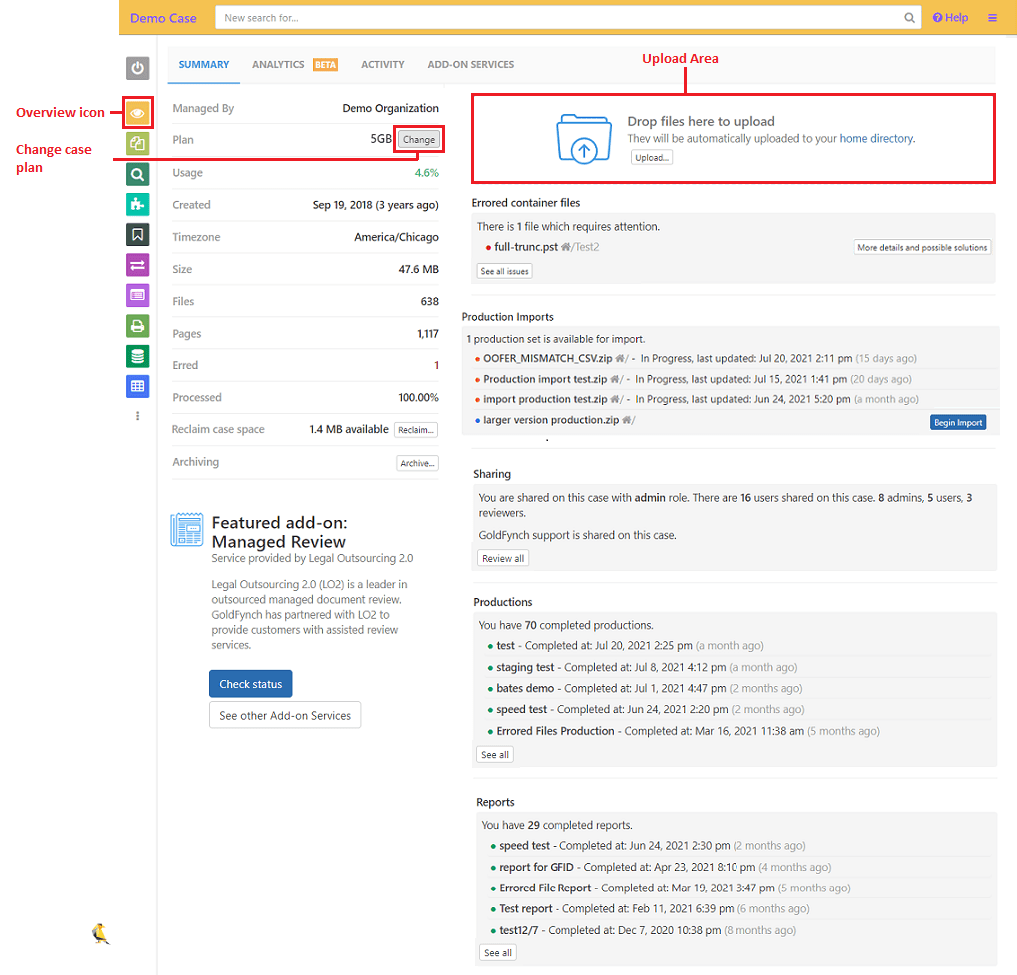Click the GoldFynch bird logo at bottom left
Viewport: 1017px width, 975px height.
[x=100, y=932]
